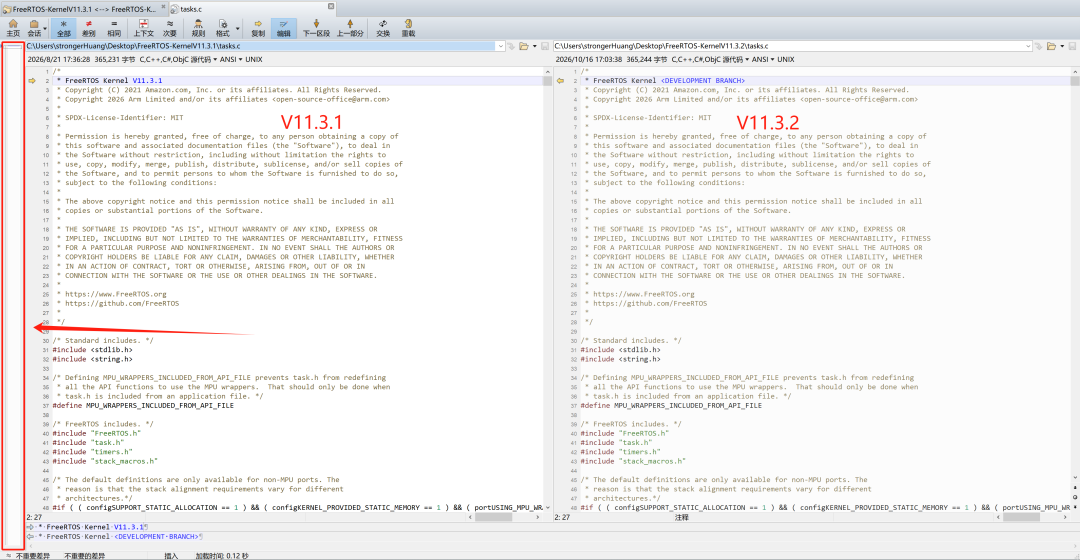Click yellow copy-to-right arrow on line 2
This screenshot has height=560, width=1080.
point(32,81)
